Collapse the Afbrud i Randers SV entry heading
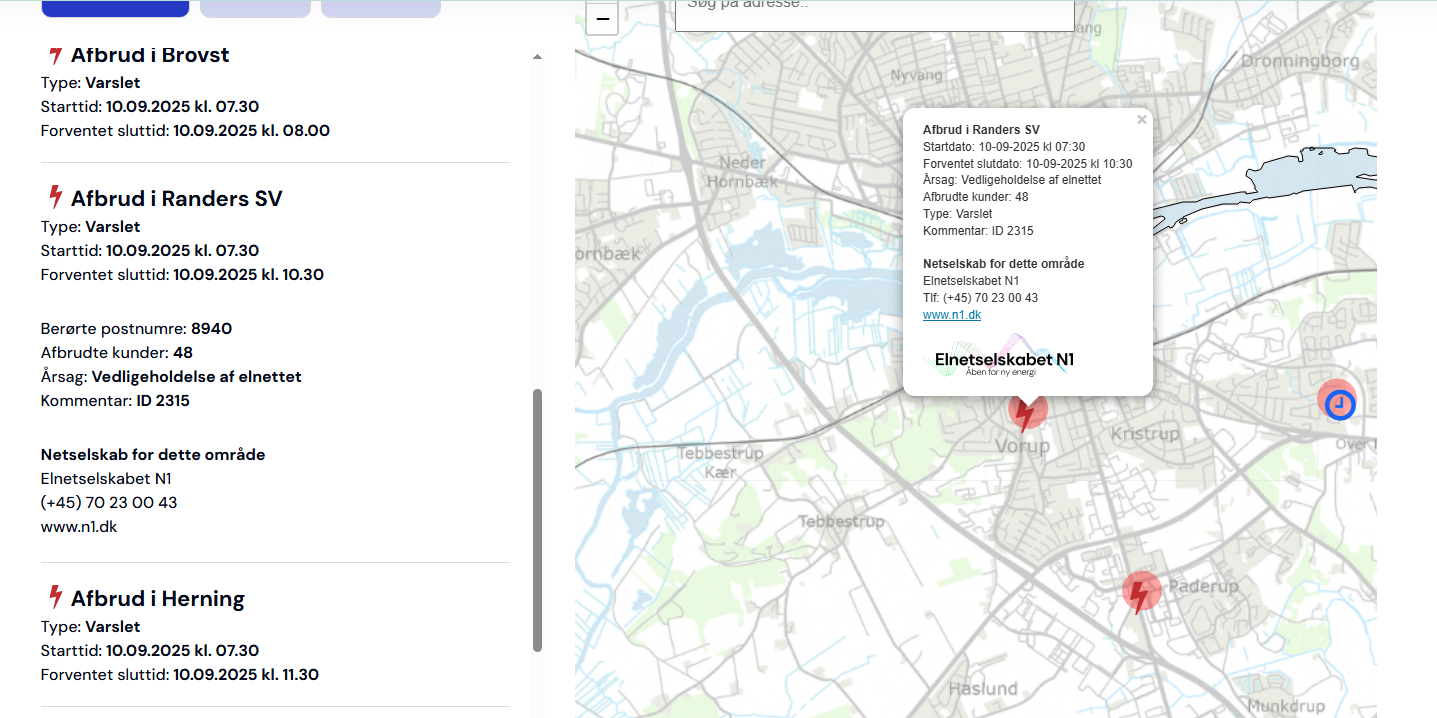This screenshot has height=718, width=1437. (x=176, y=198)
